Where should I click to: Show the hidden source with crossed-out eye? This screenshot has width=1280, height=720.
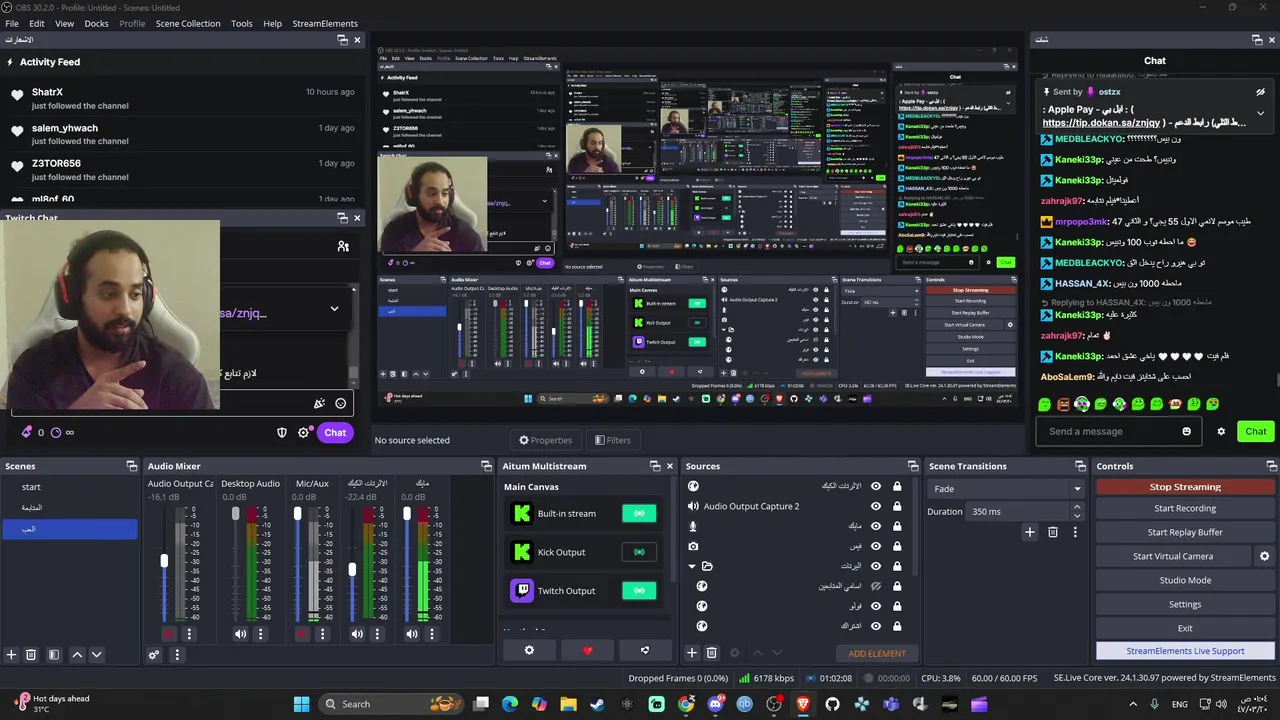[876, 586]
